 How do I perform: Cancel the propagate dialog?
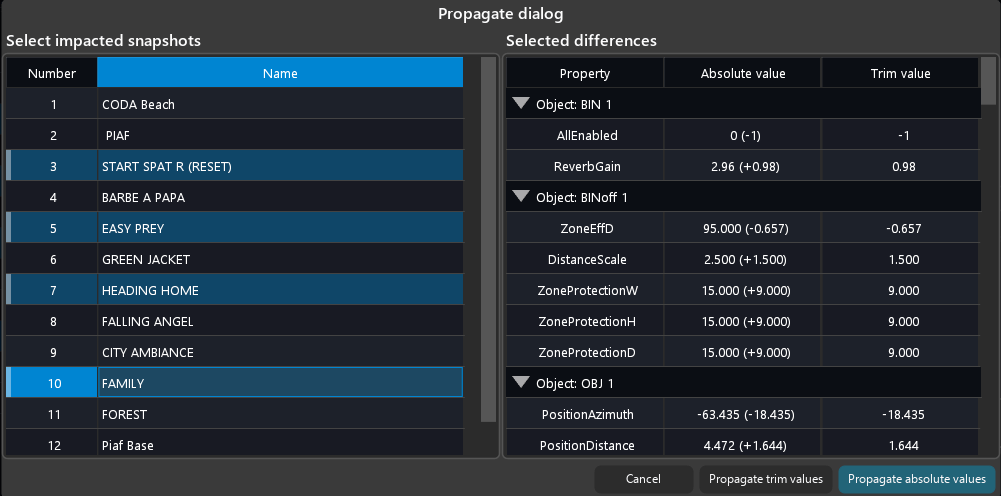tap(643, 479)
